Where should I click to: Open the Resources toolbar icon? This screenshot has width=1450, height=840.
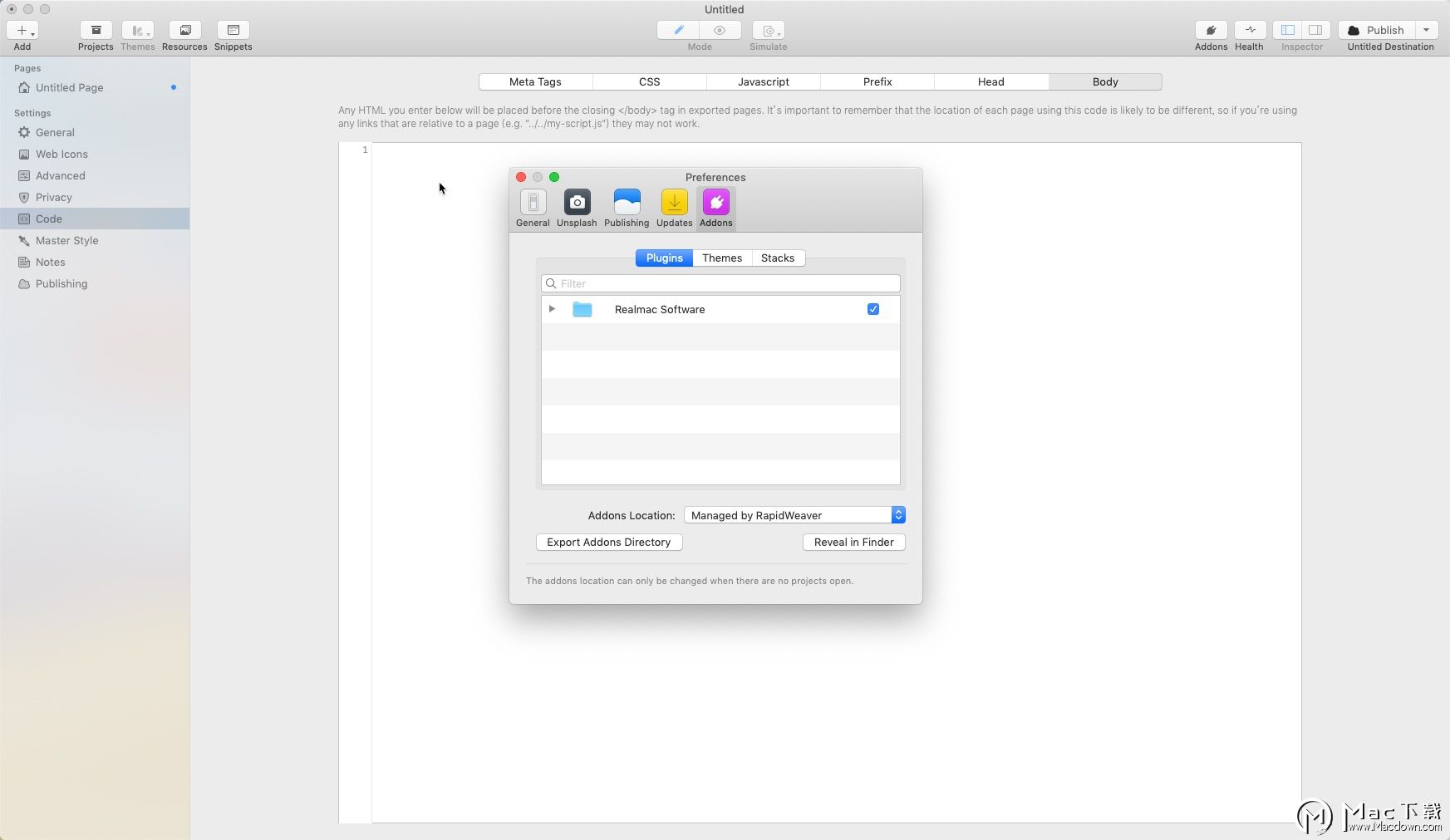pos(184,31)
